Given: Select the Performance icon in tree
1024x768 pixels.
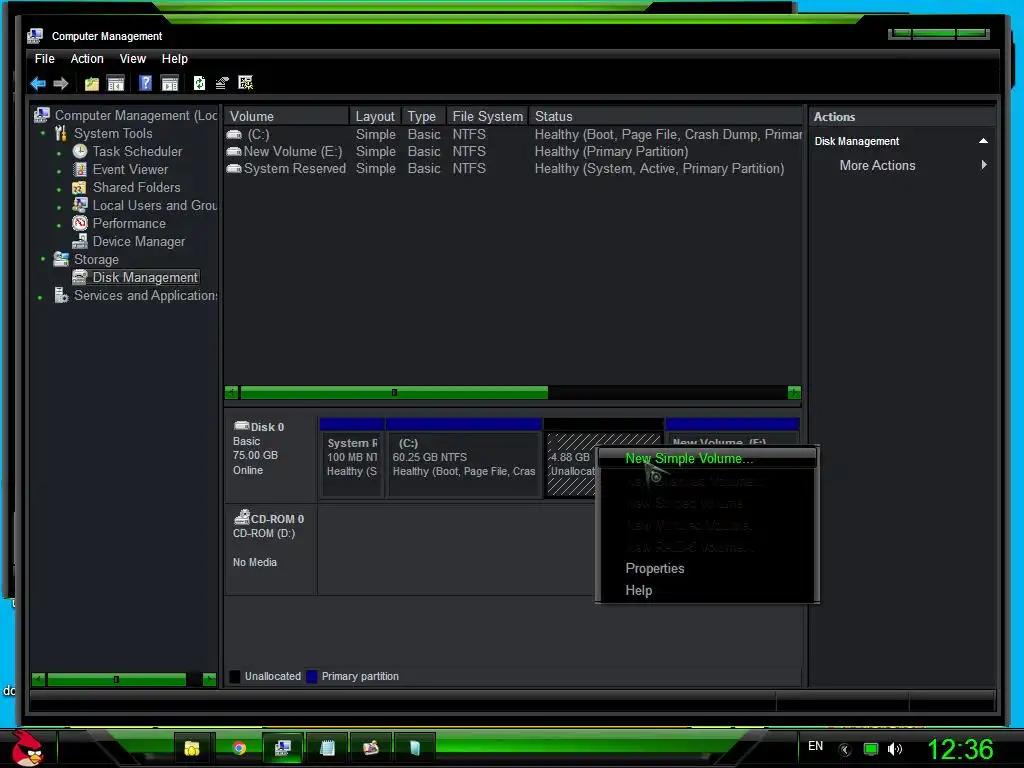Looking at the screenshot, I should (x=80, y=223).
